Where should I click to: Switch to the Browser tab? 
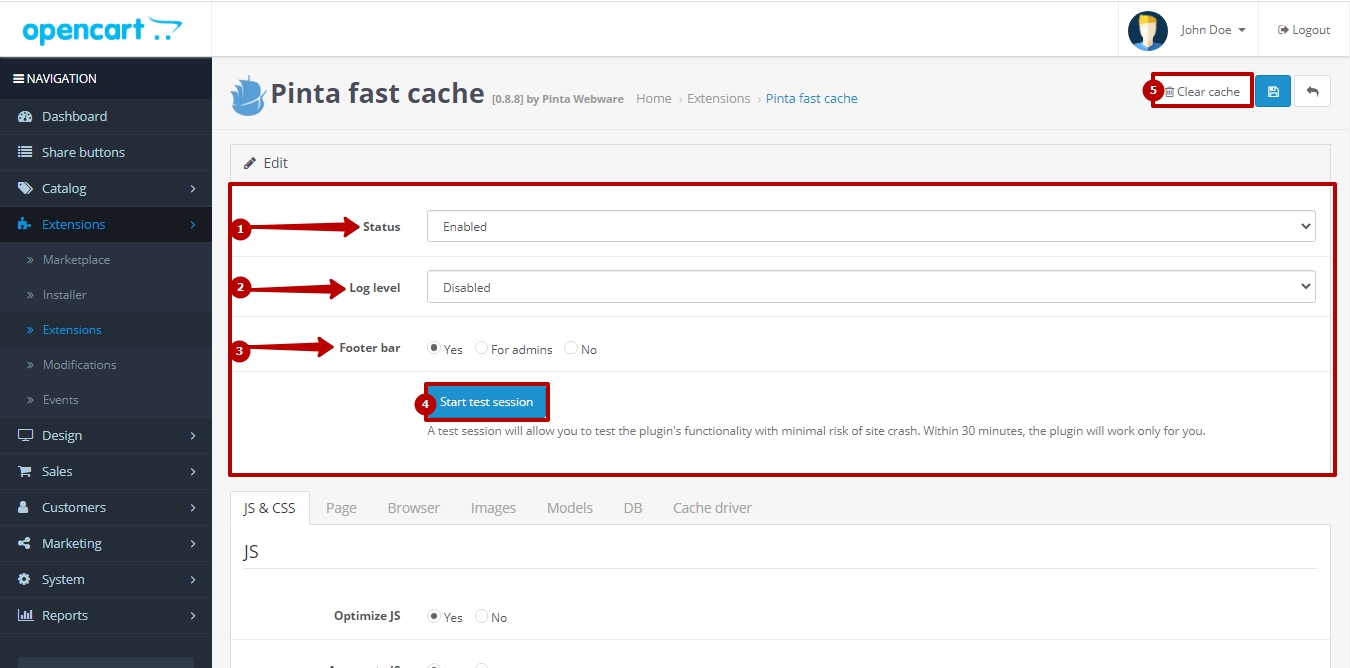pos(414,508)
